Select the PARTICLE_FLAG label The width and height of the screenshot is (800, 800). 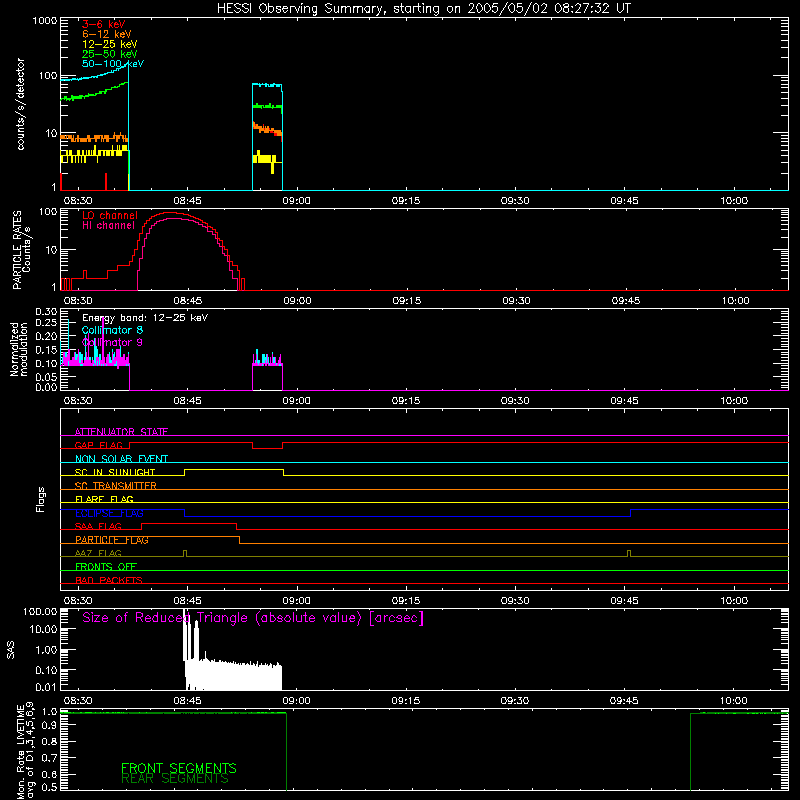112,540
